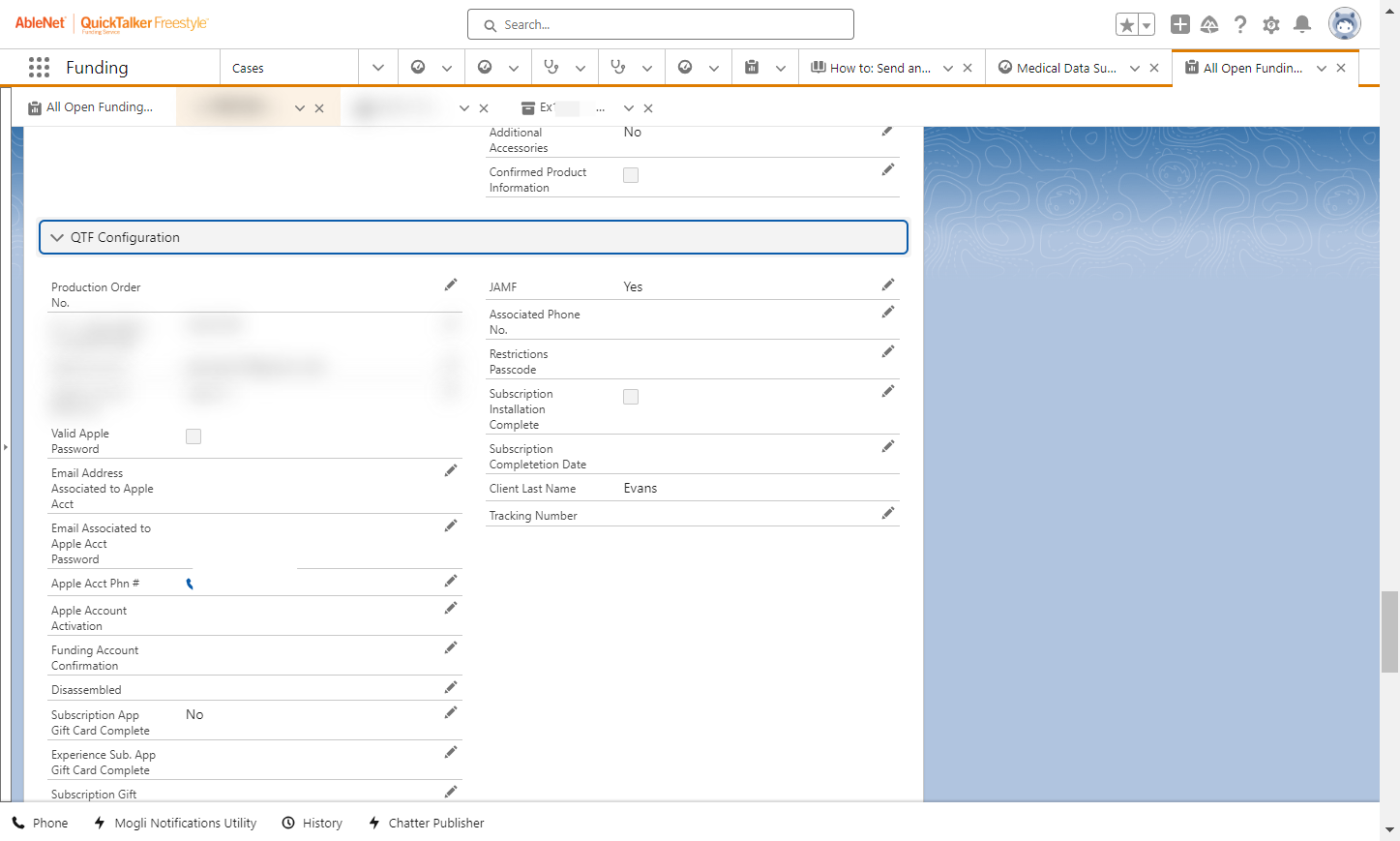
Task: Edit the Additional Accessories field
Action: (887, 131)
